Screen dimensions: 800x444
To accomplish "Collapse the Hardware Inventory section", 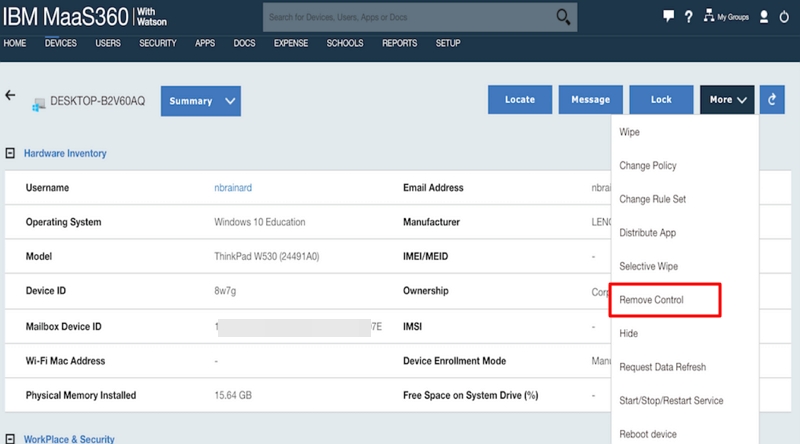I will point(10,153).
